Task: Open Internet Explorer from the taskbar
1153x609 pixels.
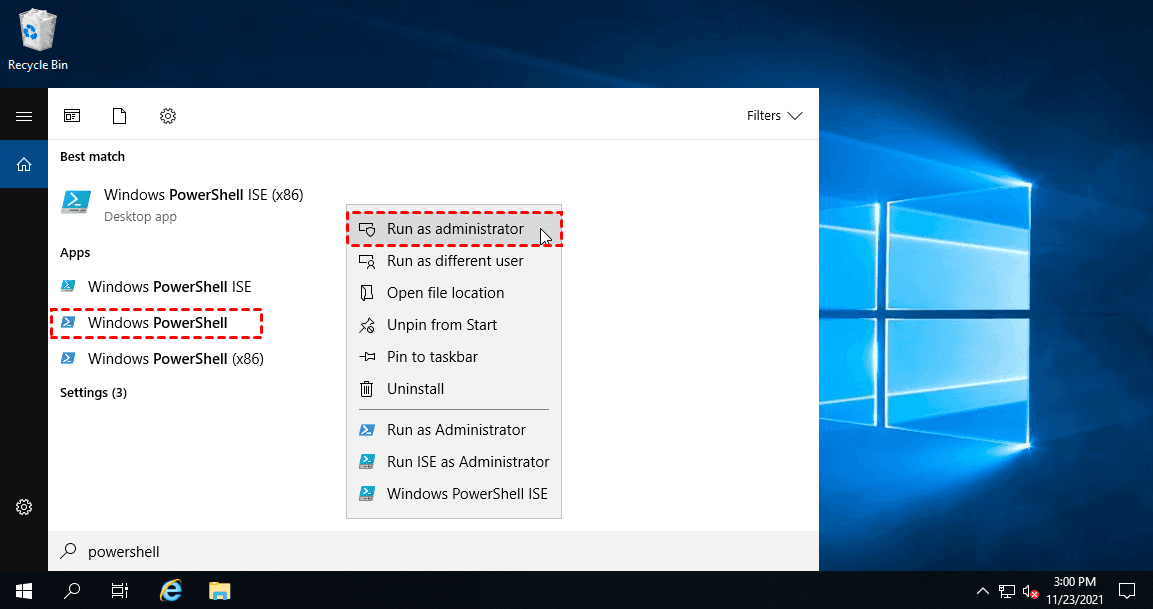Action: point(170,590)
